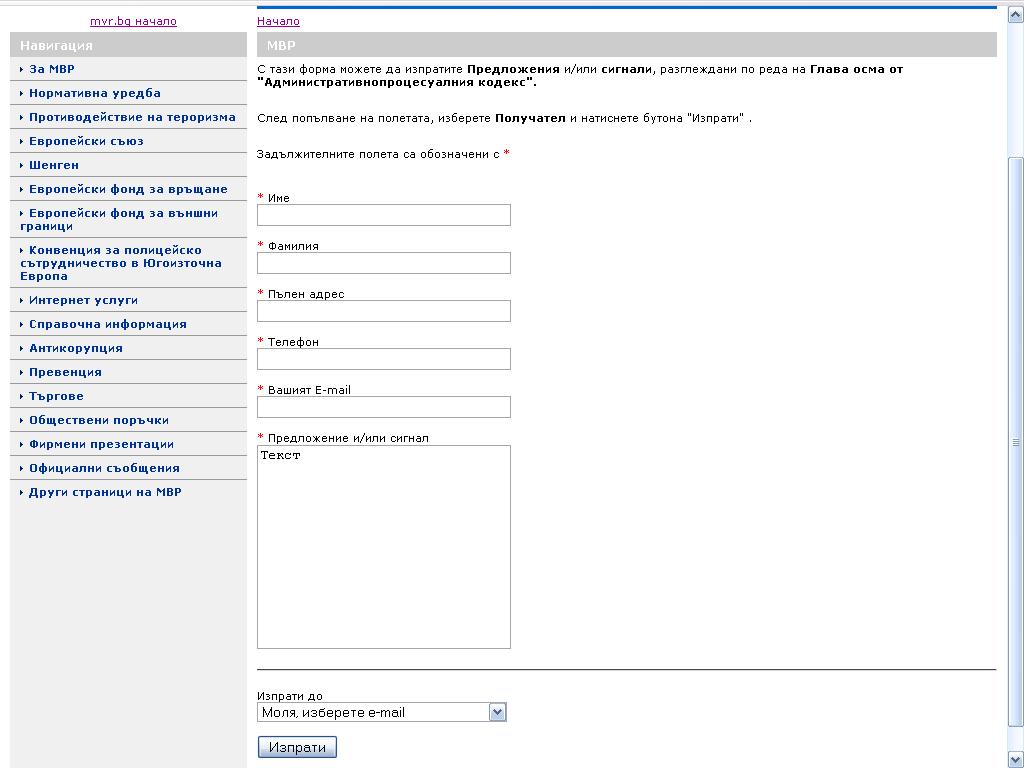Go to 'Шенген' navigation item

(54, 165)
